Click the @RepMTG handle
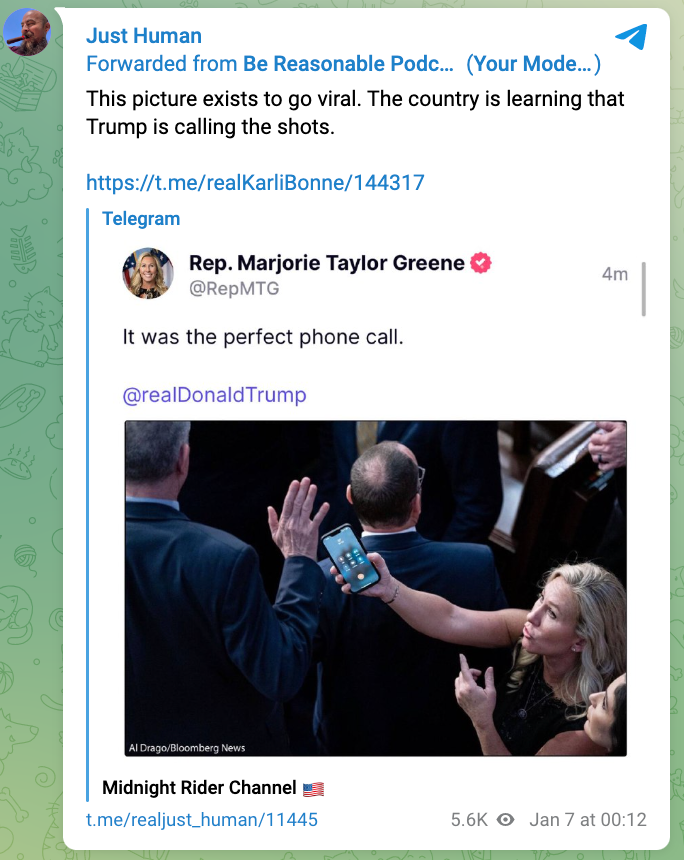Screen dimensions: 684x860 (234, 288)
